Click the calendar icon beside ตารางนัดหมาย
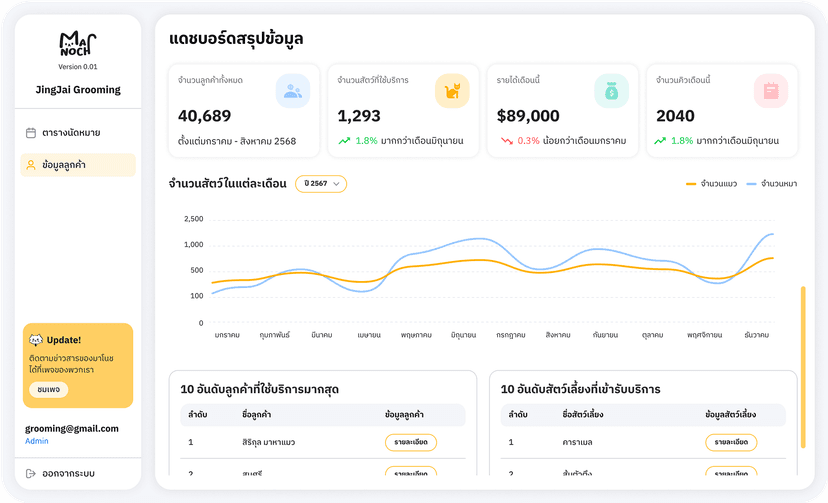Image resolution: width=828 pixels, height=503 pixels. tap(31, 133)
